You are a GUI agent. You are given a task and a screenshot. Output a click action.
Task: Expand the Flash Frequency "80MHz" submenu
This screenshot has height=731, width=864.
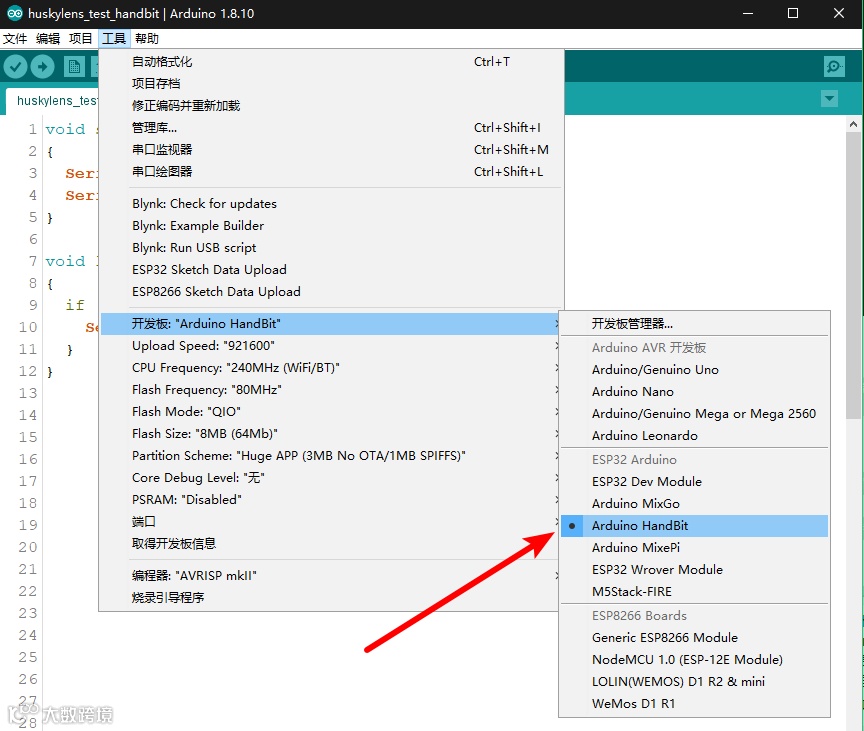(x=330, y=390)
